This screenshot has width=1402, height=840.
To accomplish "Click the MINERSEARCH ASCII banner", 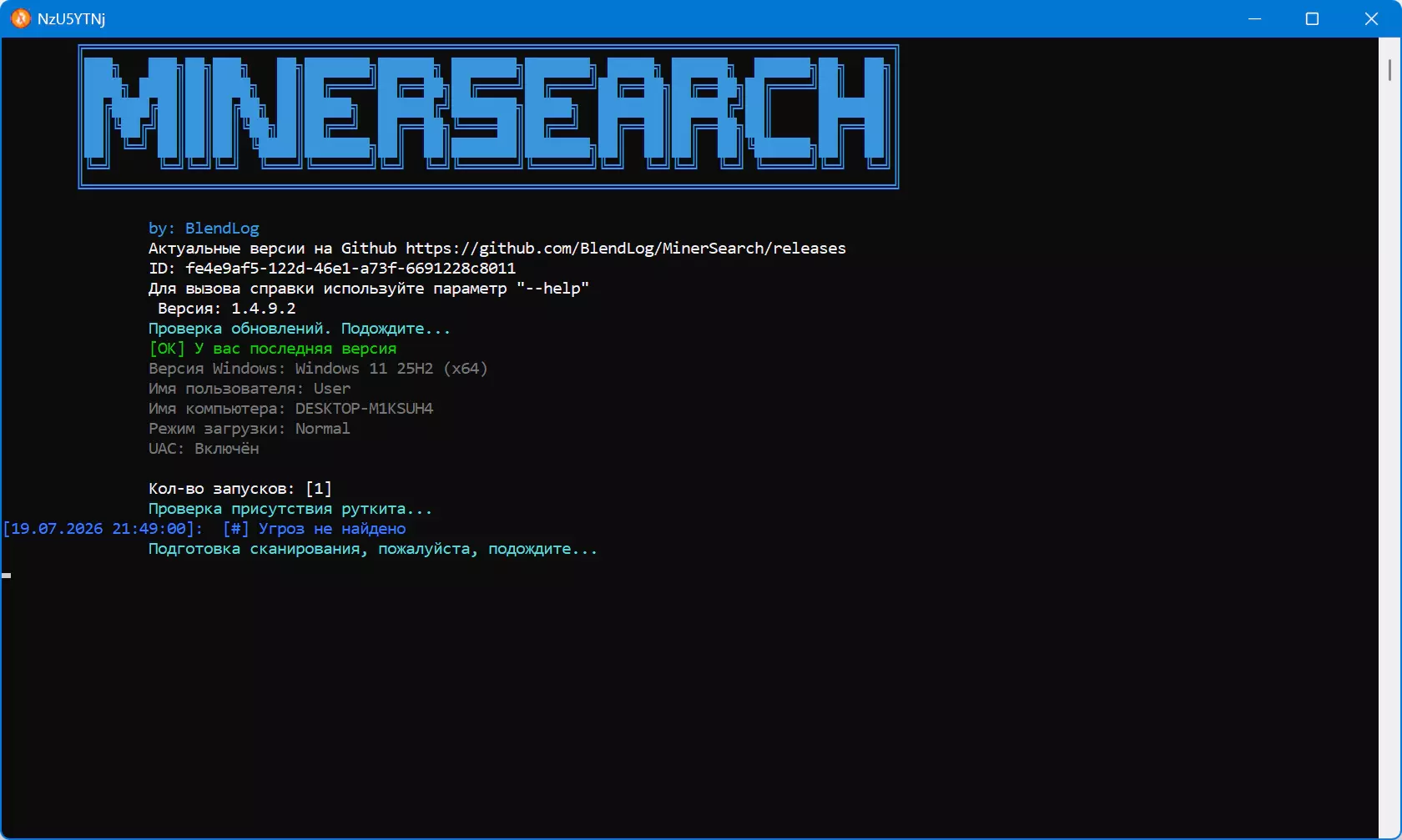I will coord(488,117).
